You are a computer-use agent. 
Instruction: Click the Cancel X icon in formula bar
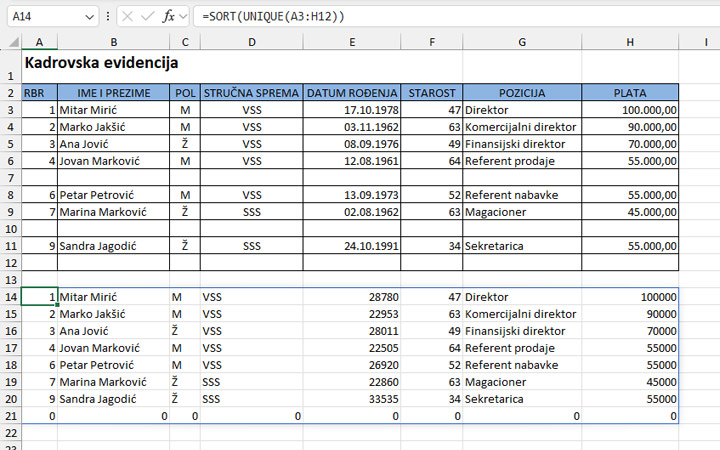128,16
